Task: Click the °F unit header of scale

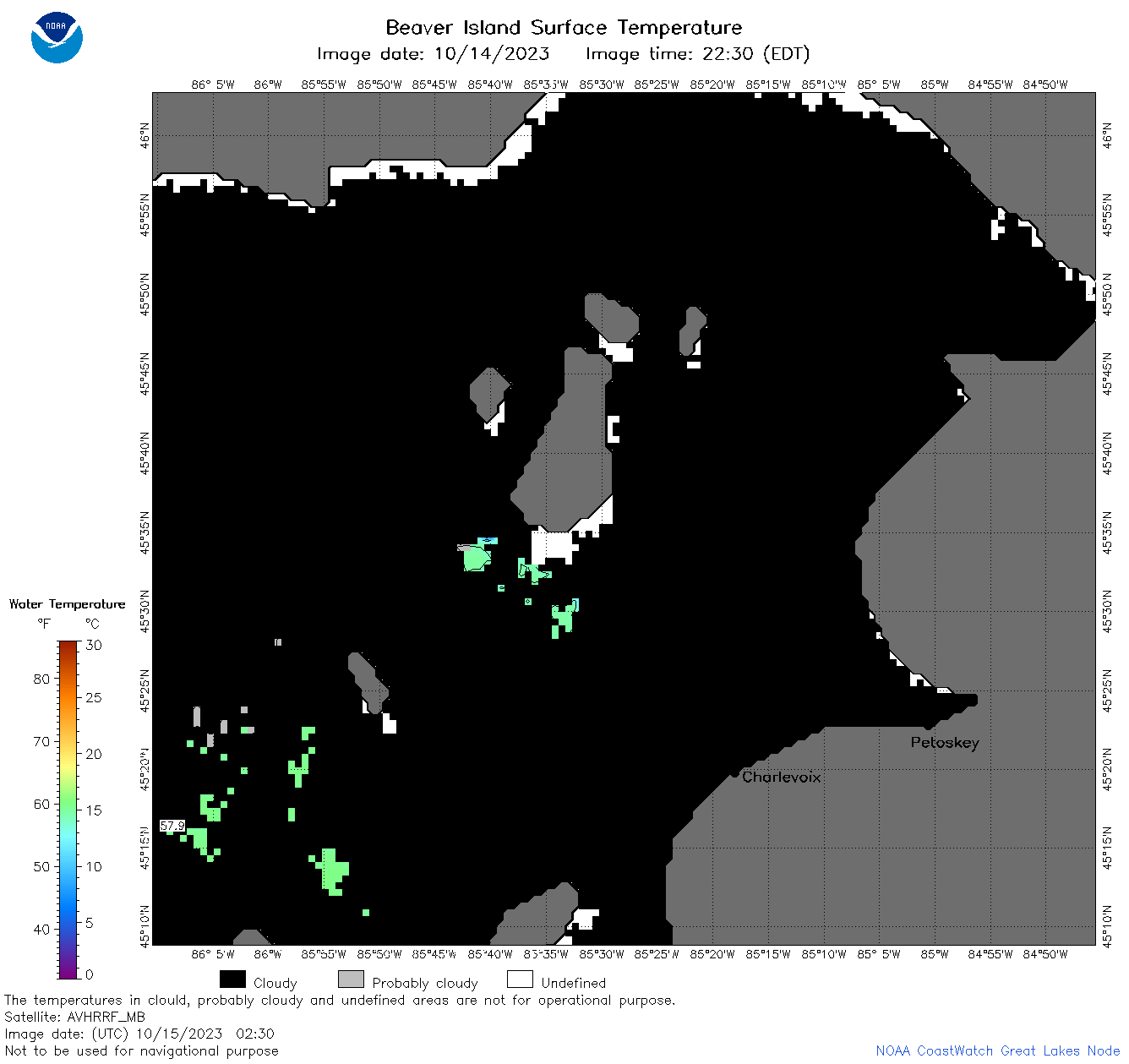Action: point(44,624)
